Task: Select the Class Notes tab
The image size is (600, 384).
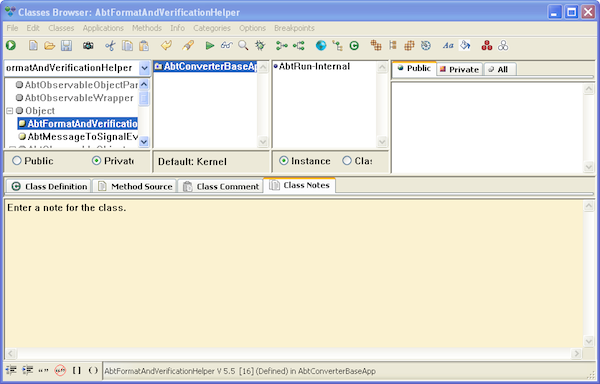Action: [299, 185]
